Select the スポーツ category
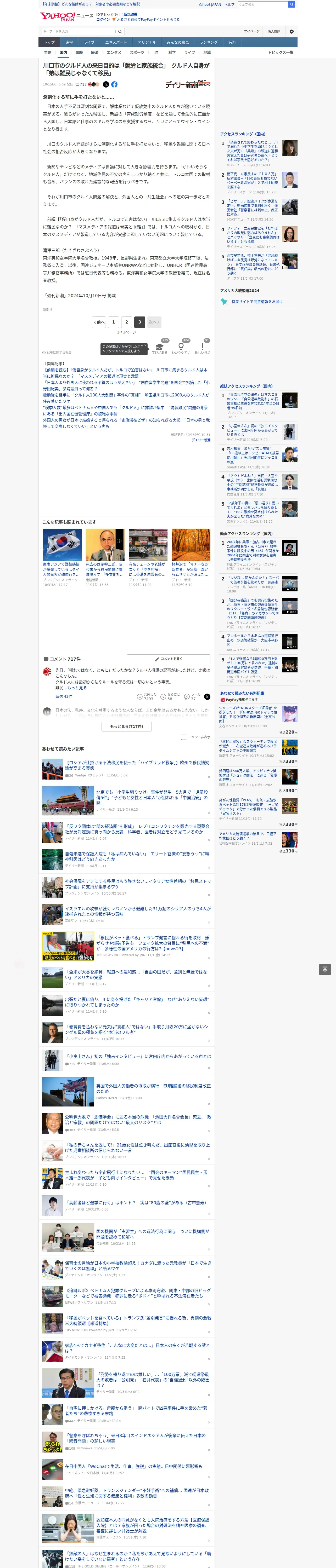Image resolution: width=336 pixels, height=1568 pixels. tap(137, 52)
